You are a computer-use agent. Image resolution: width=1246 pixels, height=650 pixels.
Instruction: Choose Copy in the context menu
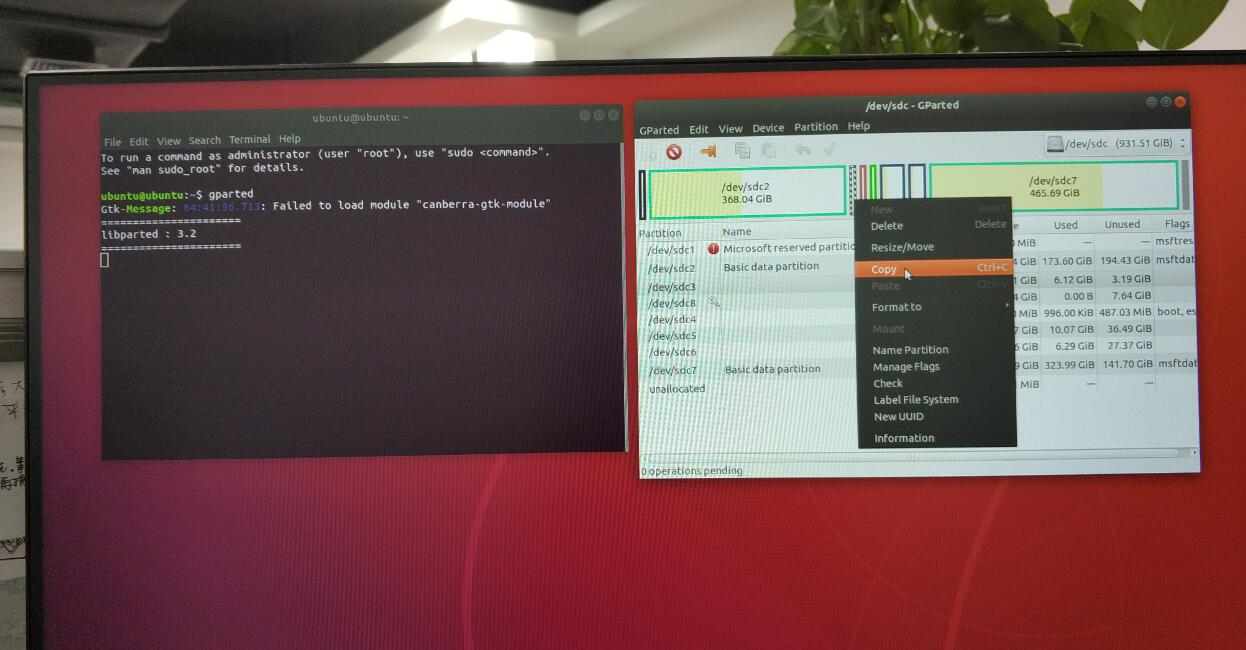[x=935, y=269]
